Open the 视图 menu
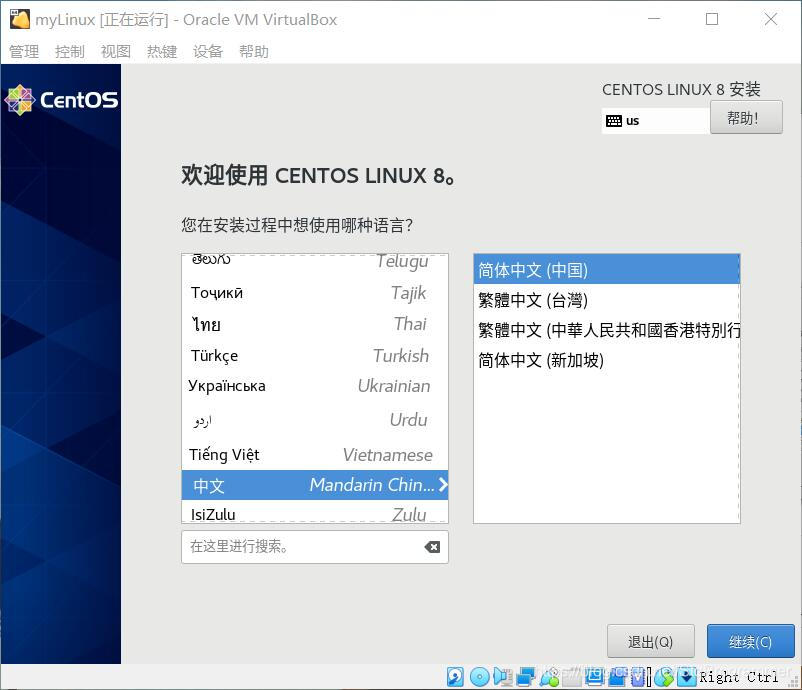The height and width of the screenshot is (690, 802). tap(116, 51)
